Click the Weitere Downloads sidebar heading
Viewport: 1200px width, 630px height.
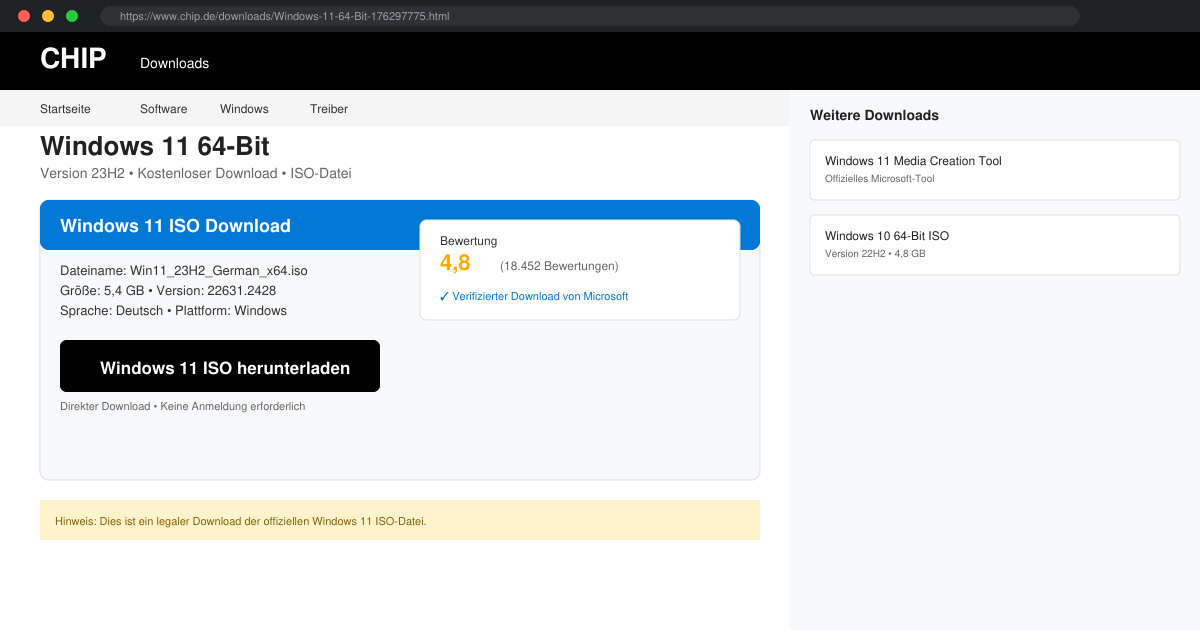(x=874, y=115)
